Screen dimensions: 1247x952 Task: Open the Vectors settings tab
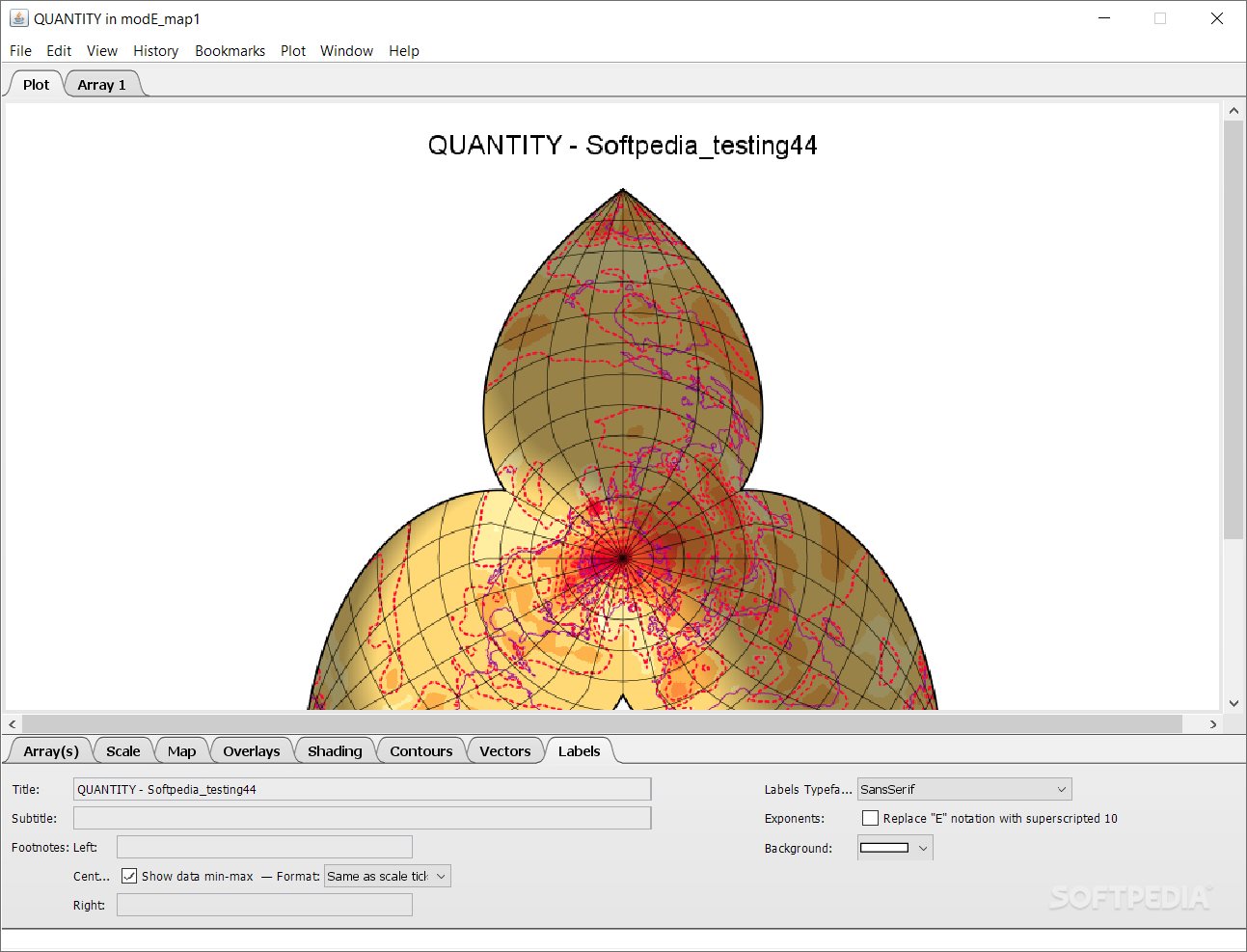point(505,751)
